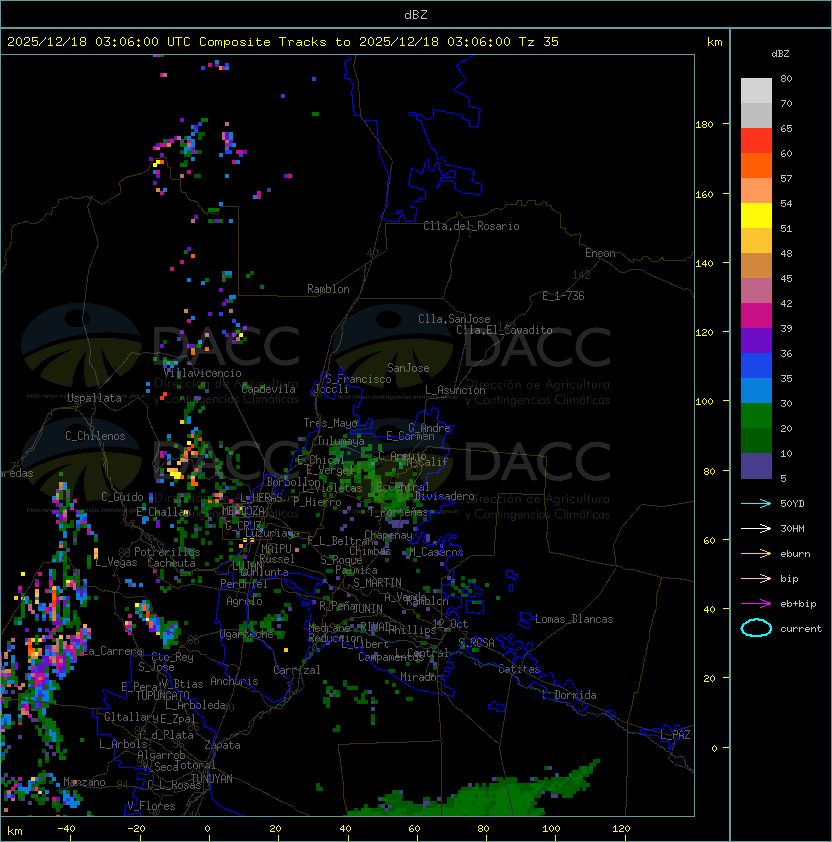Click the 'Agrelo' map label

tap(244, 601)
